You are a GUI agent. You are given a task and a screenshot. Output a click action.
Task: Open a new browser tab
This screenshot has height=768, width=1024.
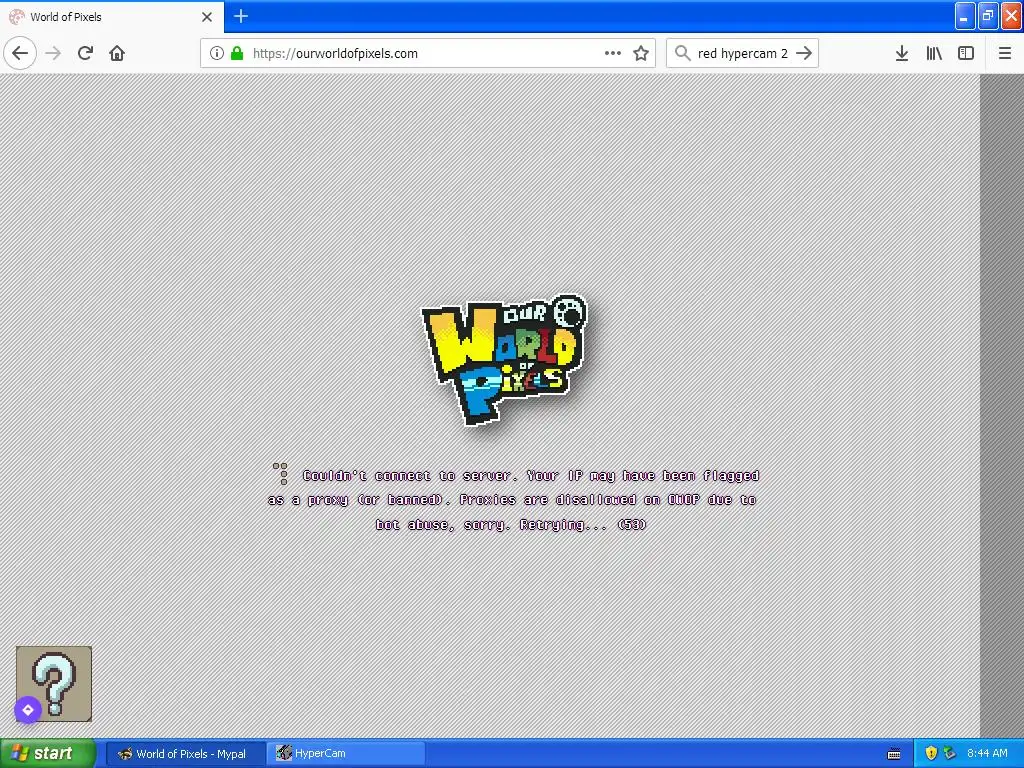coord(240,16)
